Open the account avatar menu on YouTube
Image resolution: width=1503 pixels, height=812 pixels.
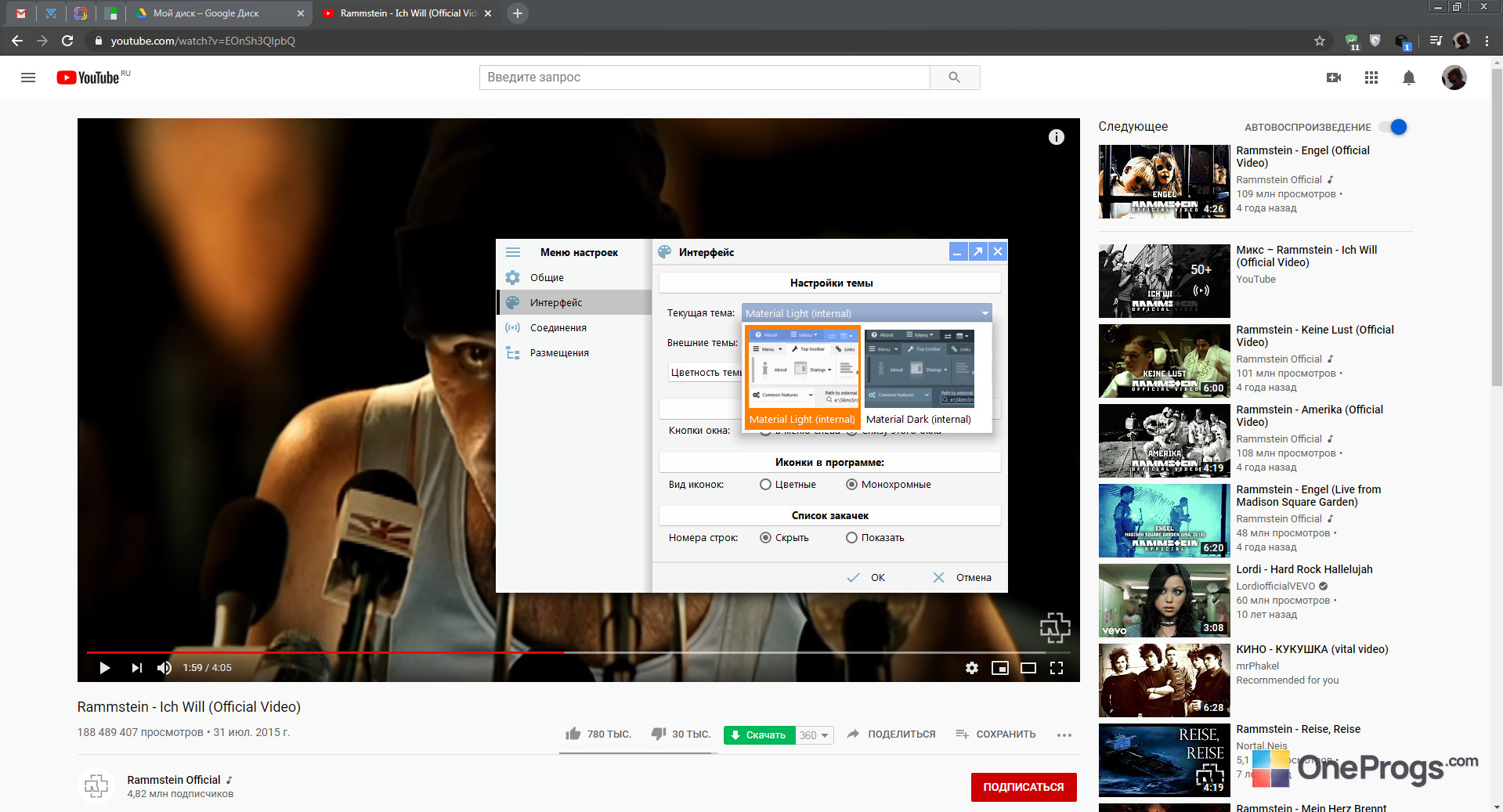point(1454,78)
